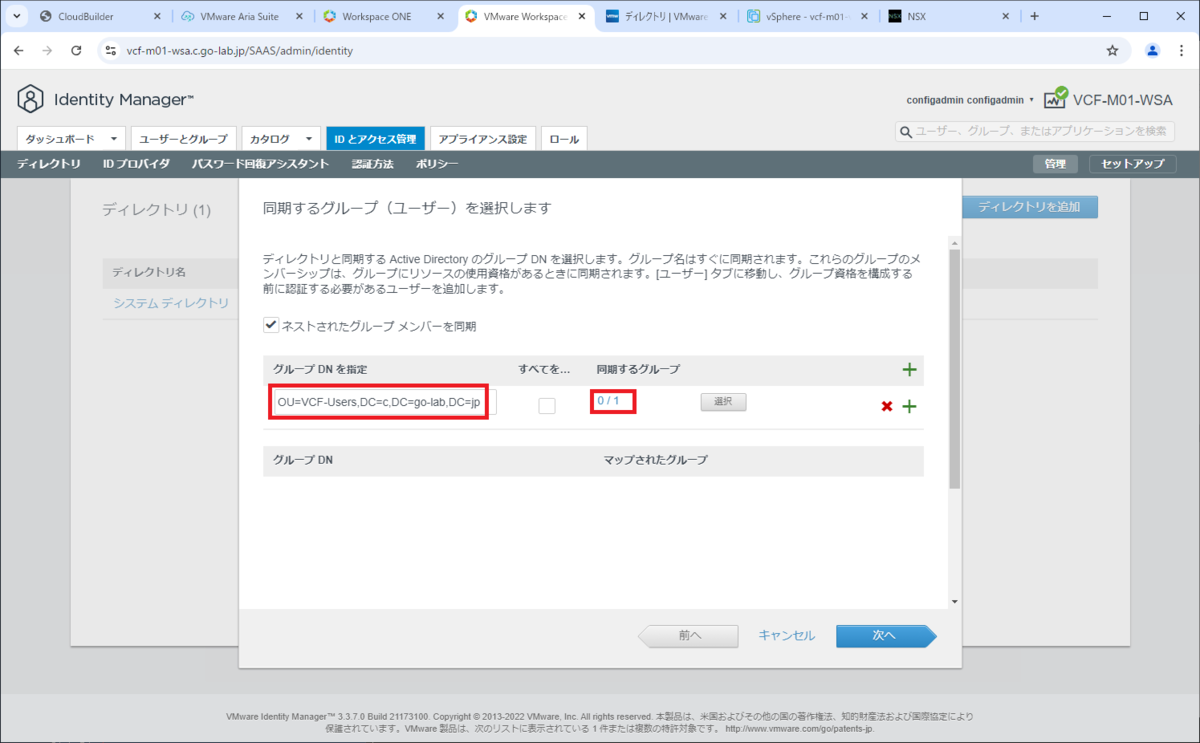
Task: Click the 前へ back button
Action: coord(688,636)
